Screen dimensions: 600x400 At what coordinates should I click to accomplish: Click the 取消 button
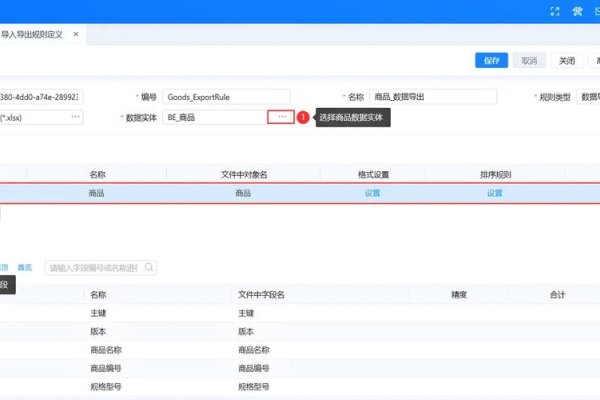pyautogui.click(x=529, y=60)
